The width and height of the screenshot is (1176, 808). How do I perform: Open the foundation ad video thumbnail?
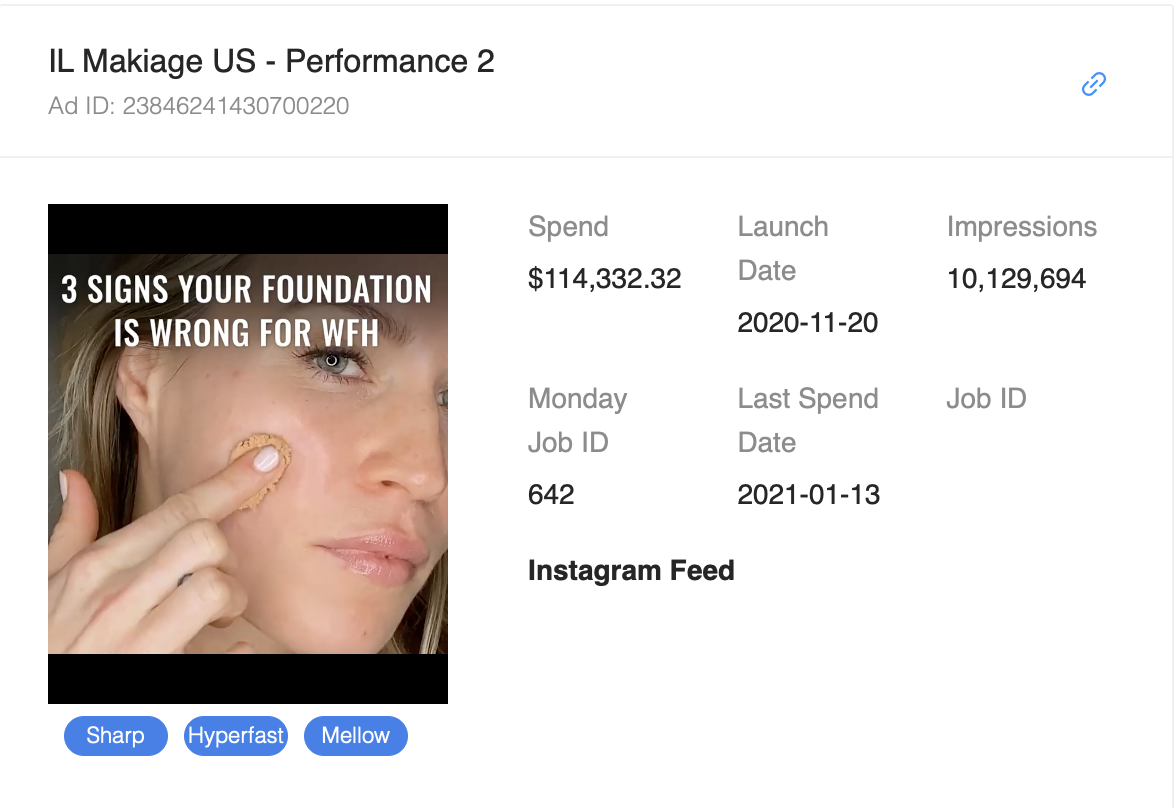tap(248, 454)
